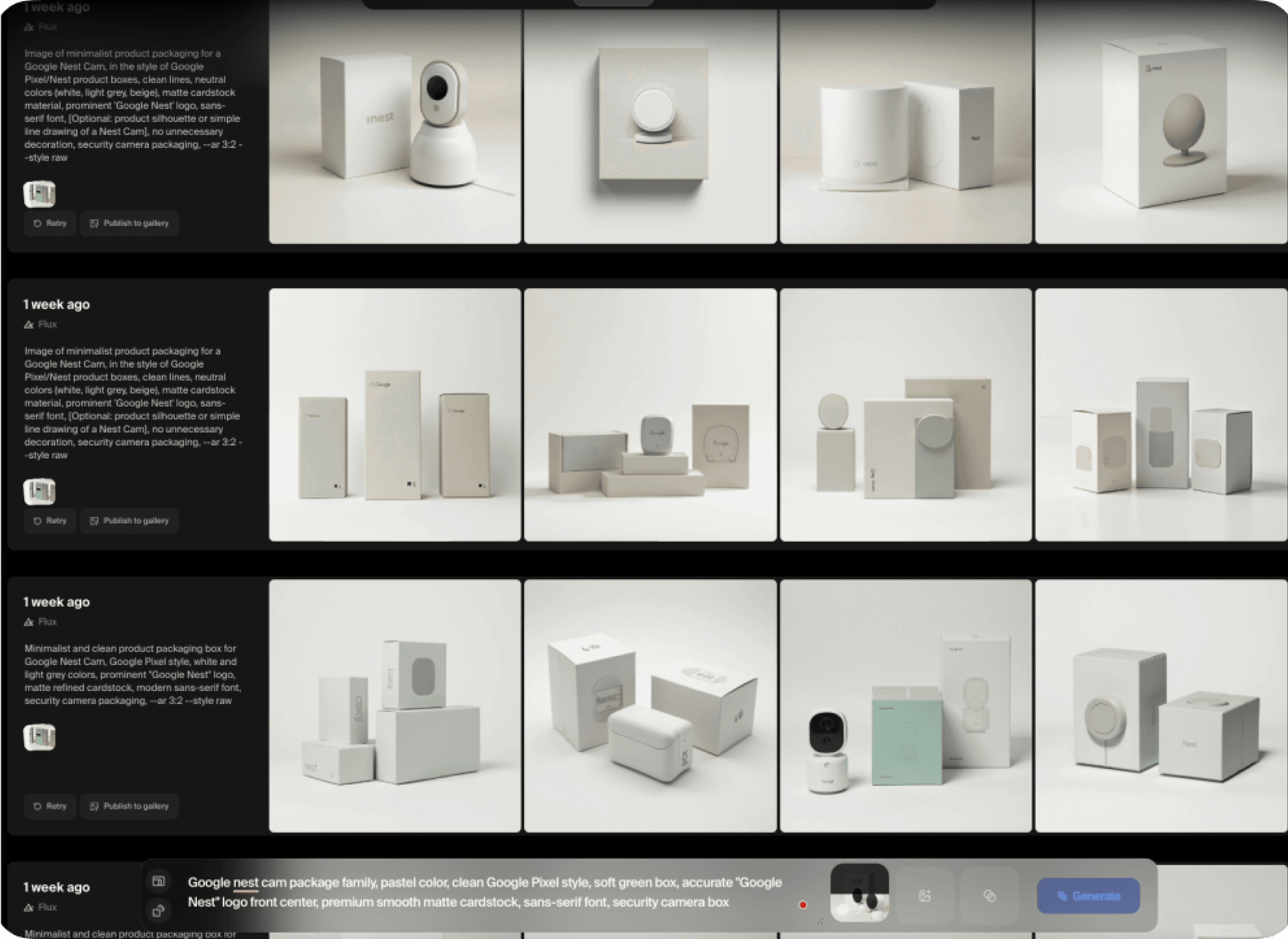The width and height of the screenshot is (1288, 939).
Task: Click the linked-circles icon next to Generate
Action: tap(989, 896)
